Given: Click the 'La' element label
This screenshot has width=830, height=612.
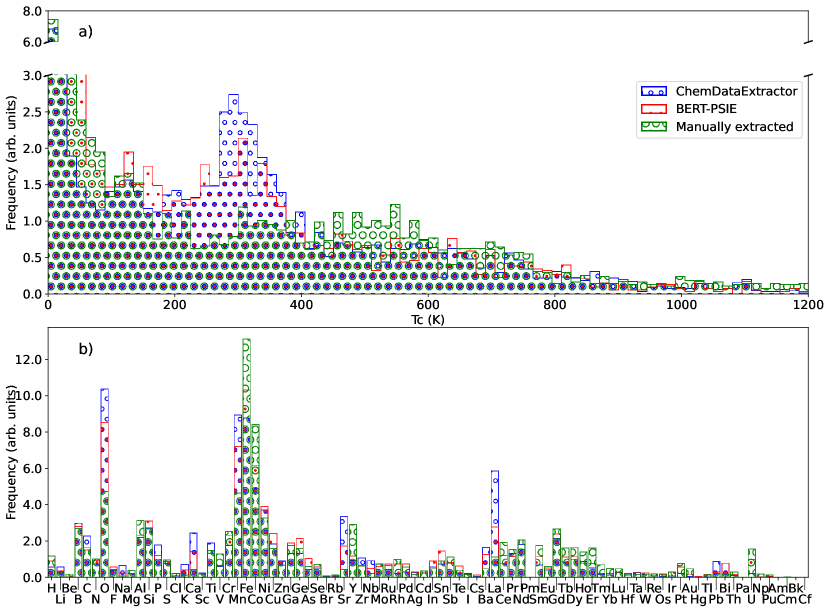Looking at the screenshot, I should 494,588.
